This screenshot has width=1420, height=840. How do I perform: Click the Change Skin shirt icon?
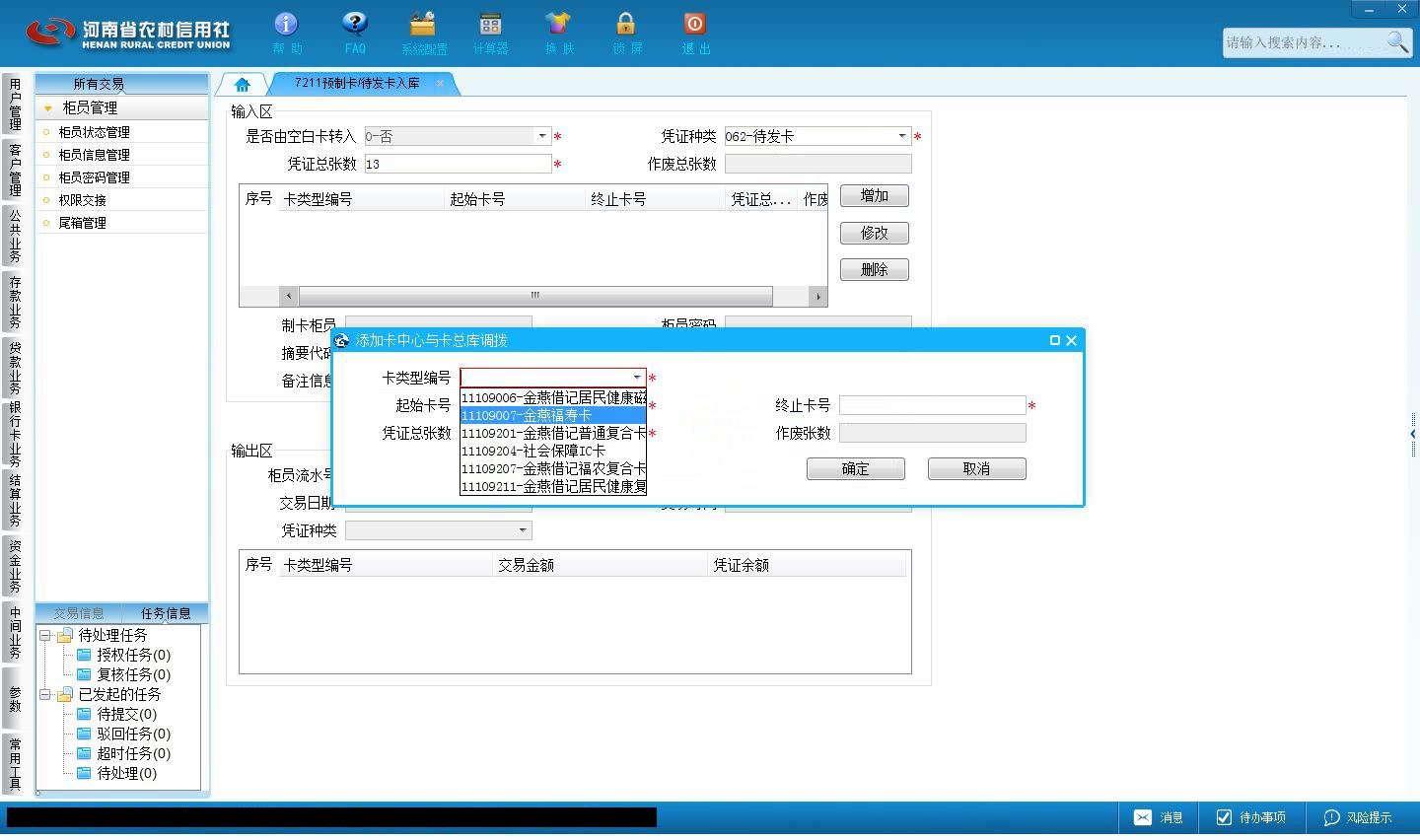point(558,25)
